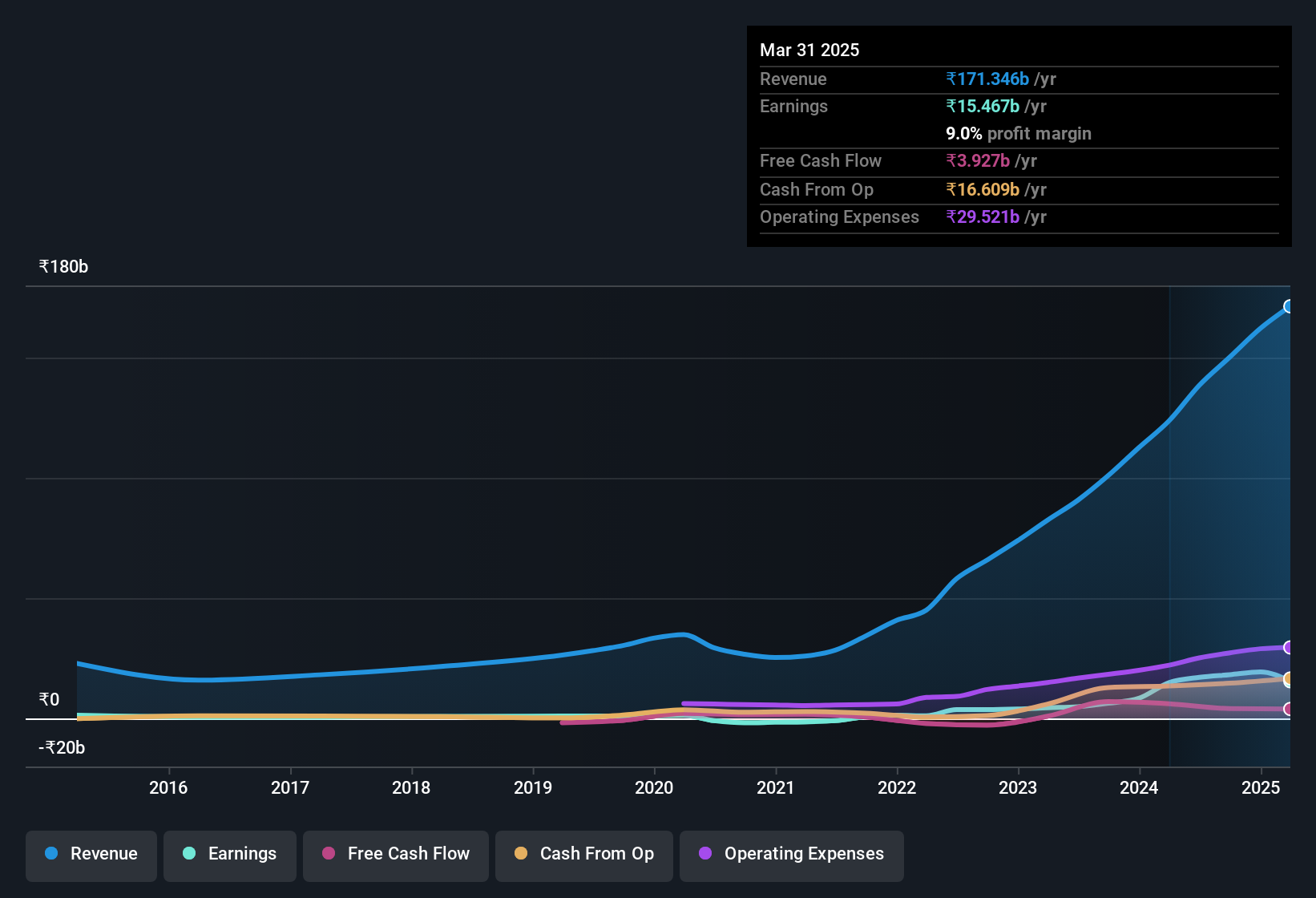The width and height of the screenshot is (1316, 898).
Task: Click the Cash From Op tooltip row label
Action: (817, 189)
